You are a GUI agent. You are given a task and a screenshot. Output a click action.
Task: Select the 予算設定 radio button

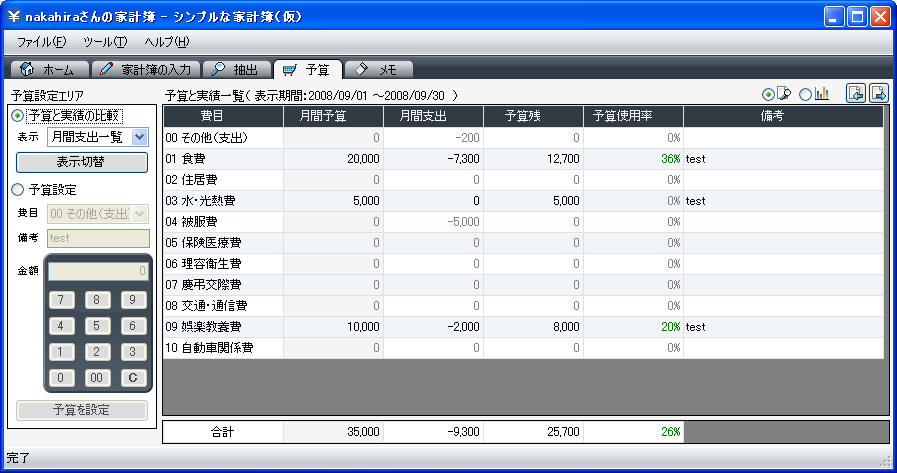18,189
